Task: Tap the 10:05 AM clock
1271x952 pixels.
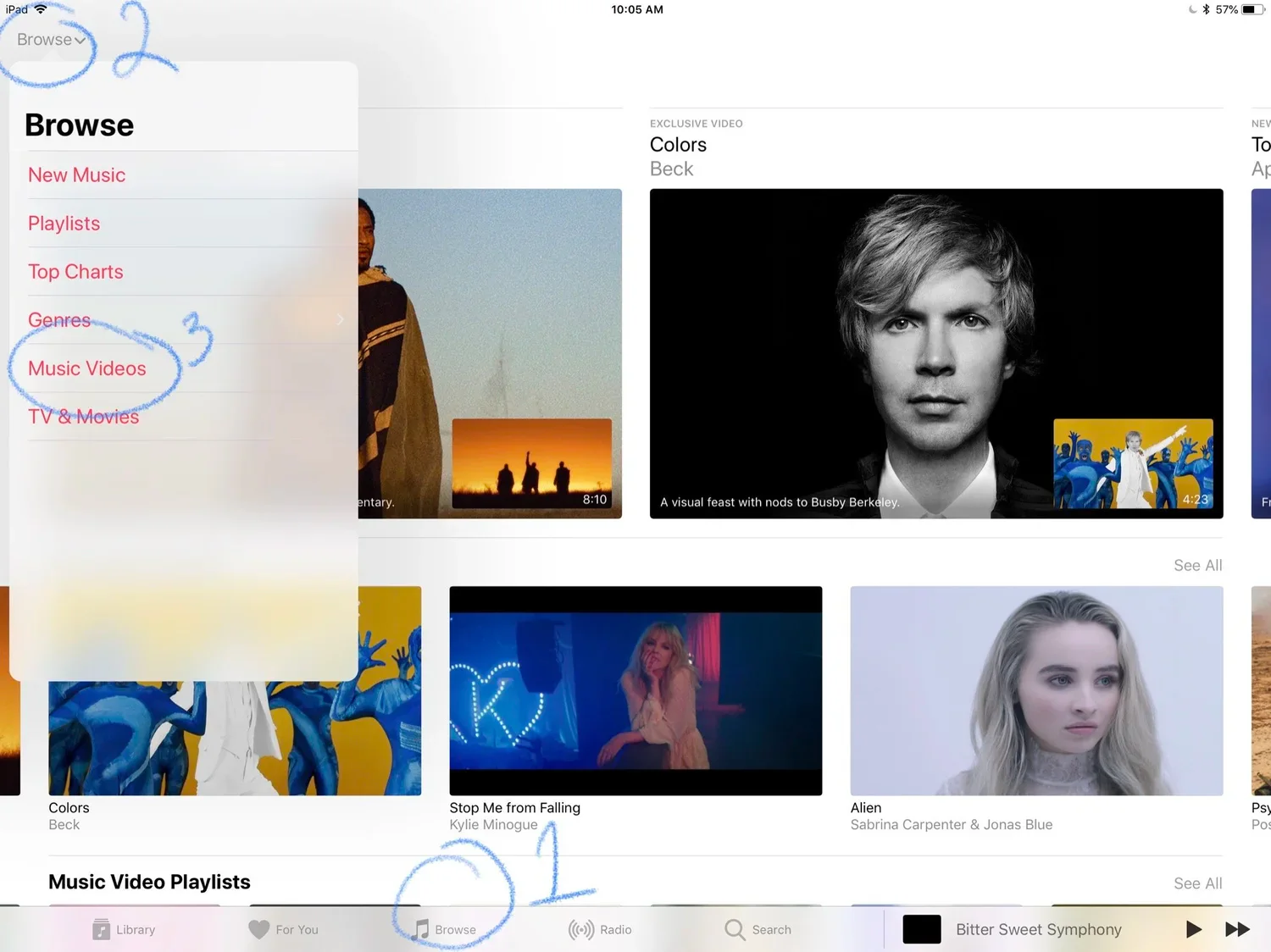Action: [637, 9]
